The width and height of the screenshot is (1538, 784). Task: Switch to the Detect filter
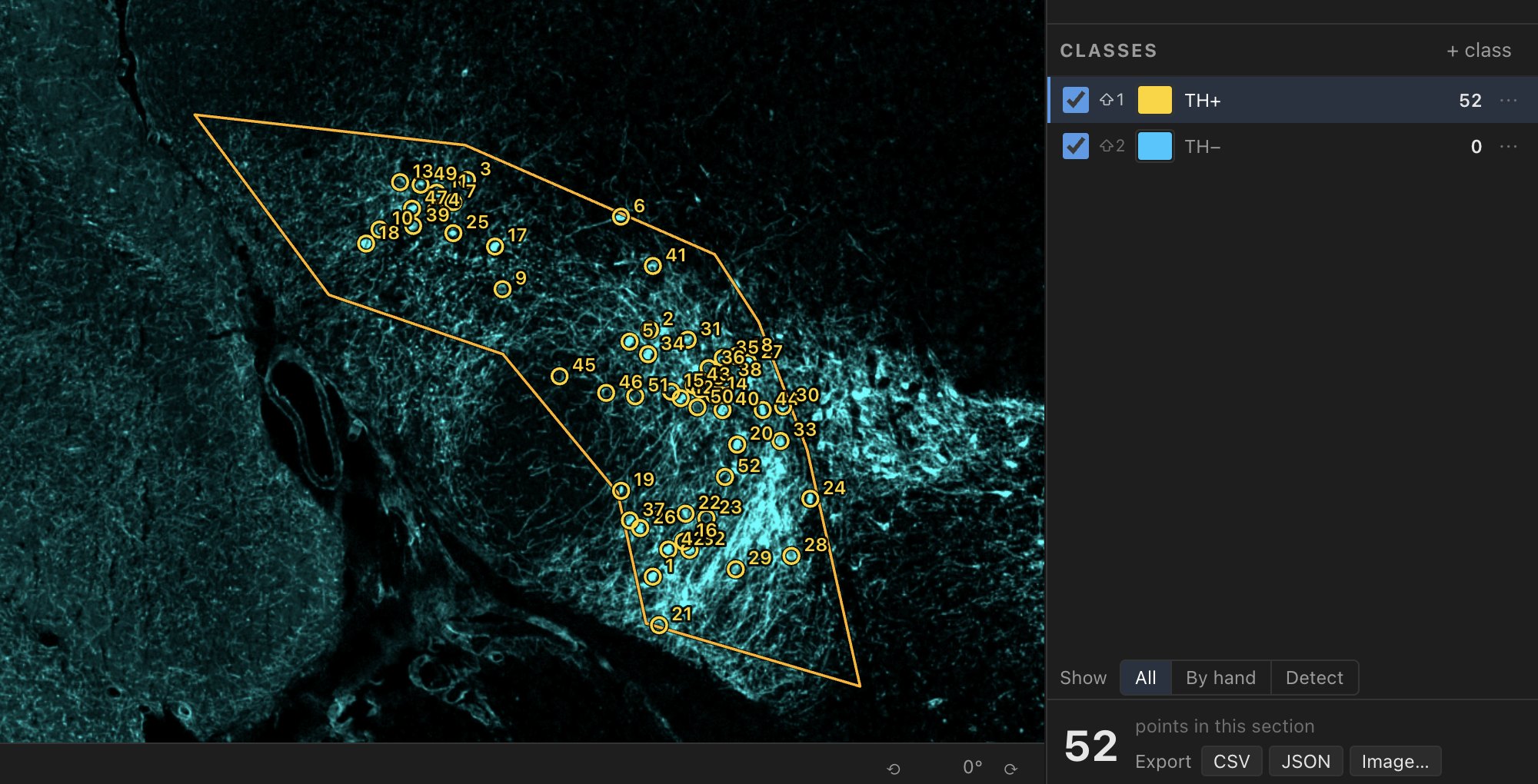[x=1314, y=678]
